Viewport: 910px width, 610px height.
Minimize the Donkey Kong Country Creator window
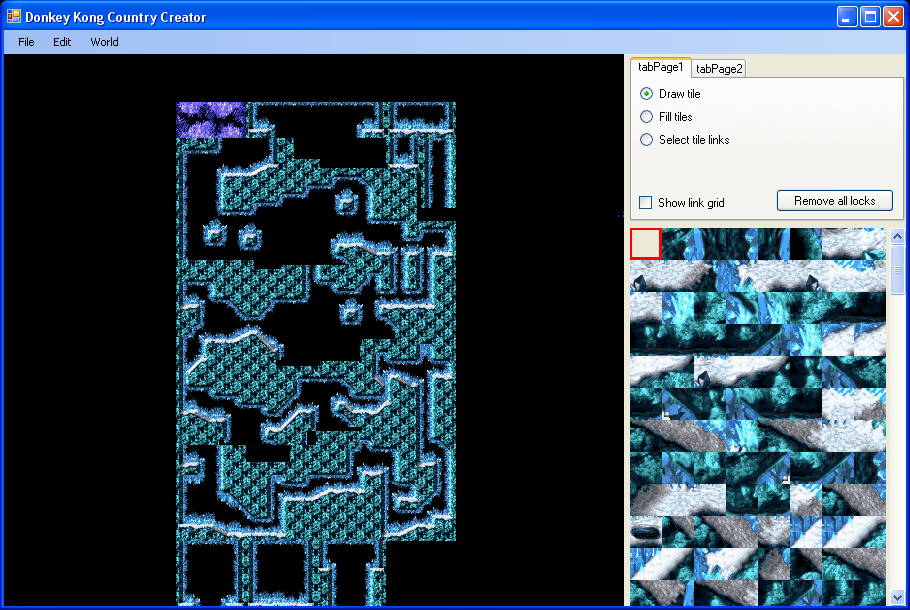[x=847, y=17]
